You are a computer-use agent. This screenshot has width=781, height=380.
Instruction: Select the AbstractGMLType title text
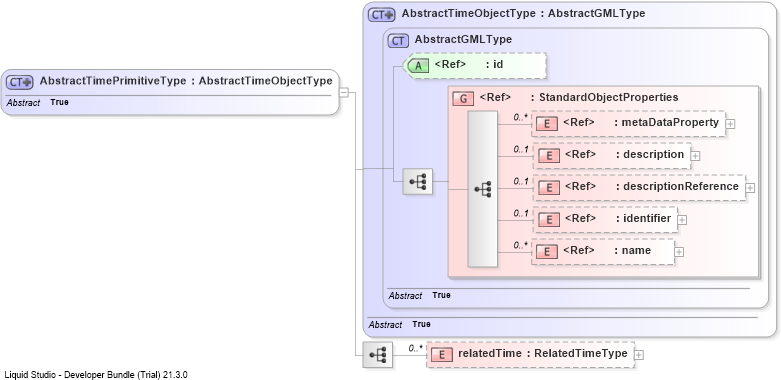(x=463, y=39)
